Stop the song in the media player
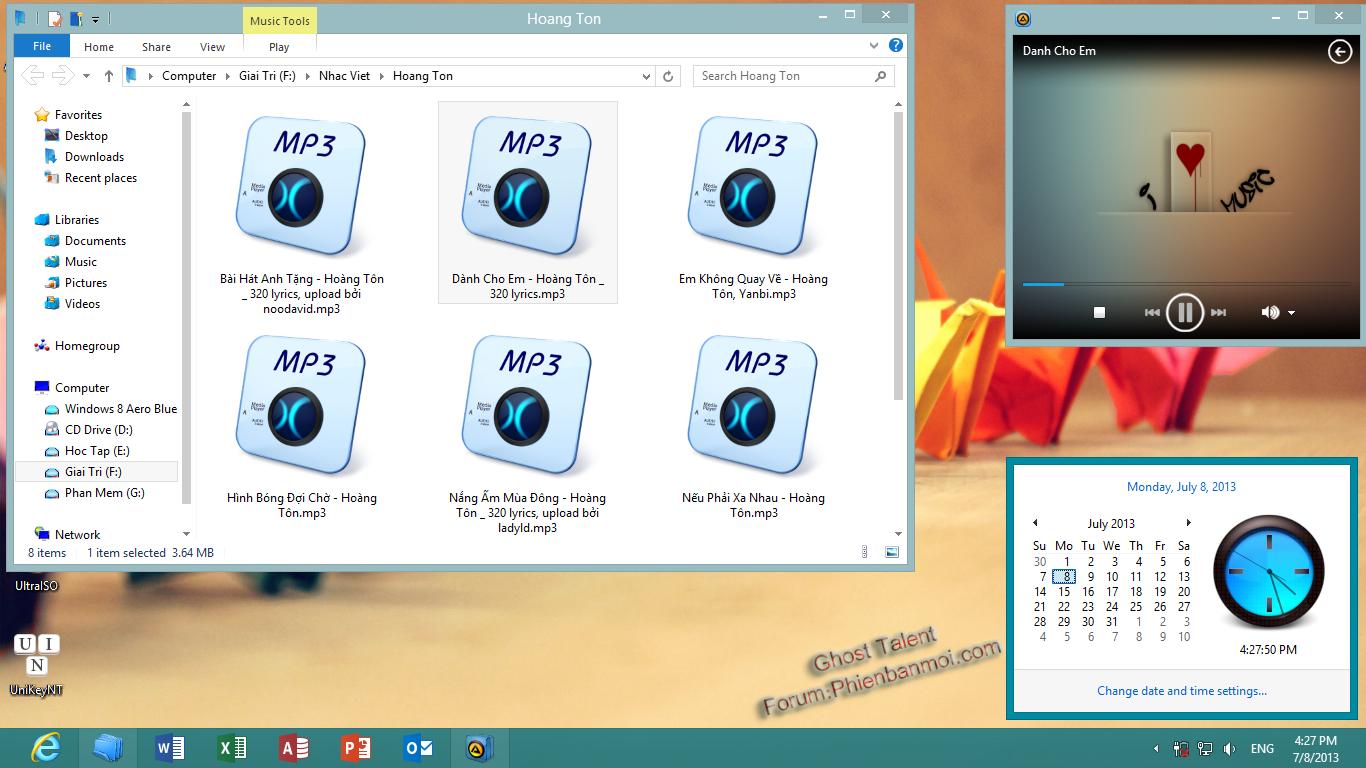This screenshot has width=1366, height=768. [1099, 313]
